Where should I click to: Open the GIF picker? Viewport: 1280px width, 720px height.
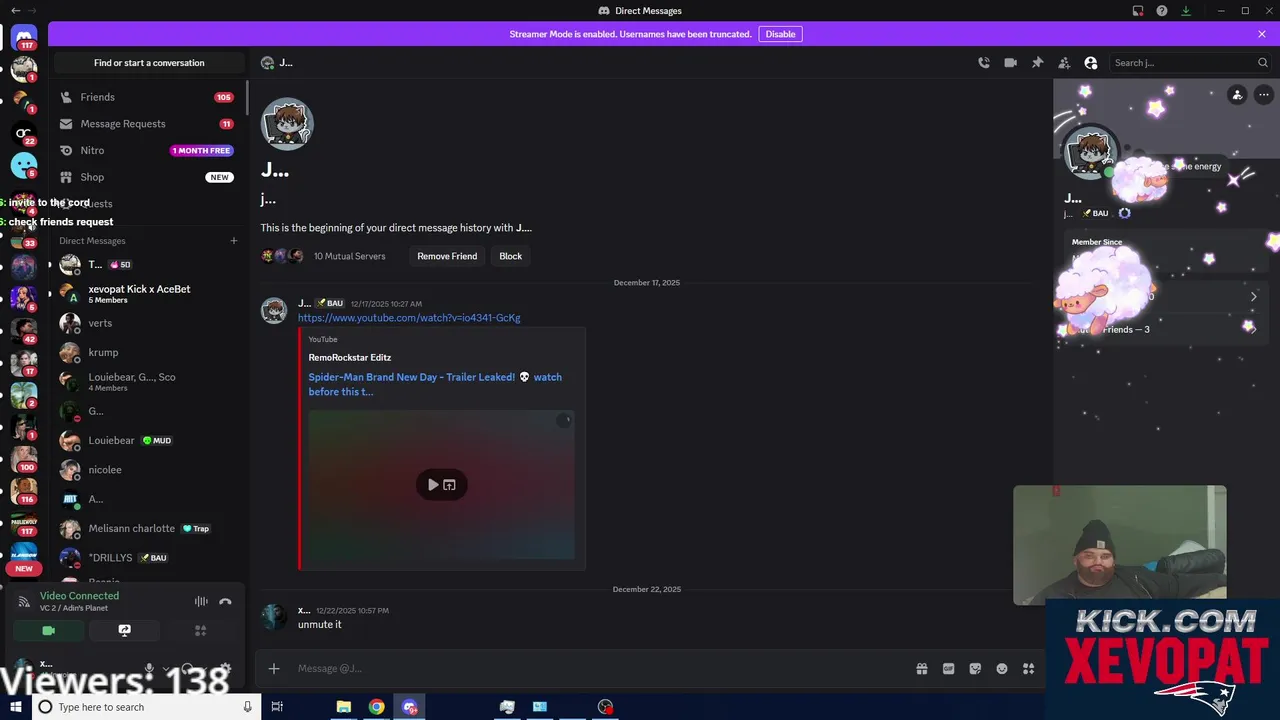tap(949, 669)
